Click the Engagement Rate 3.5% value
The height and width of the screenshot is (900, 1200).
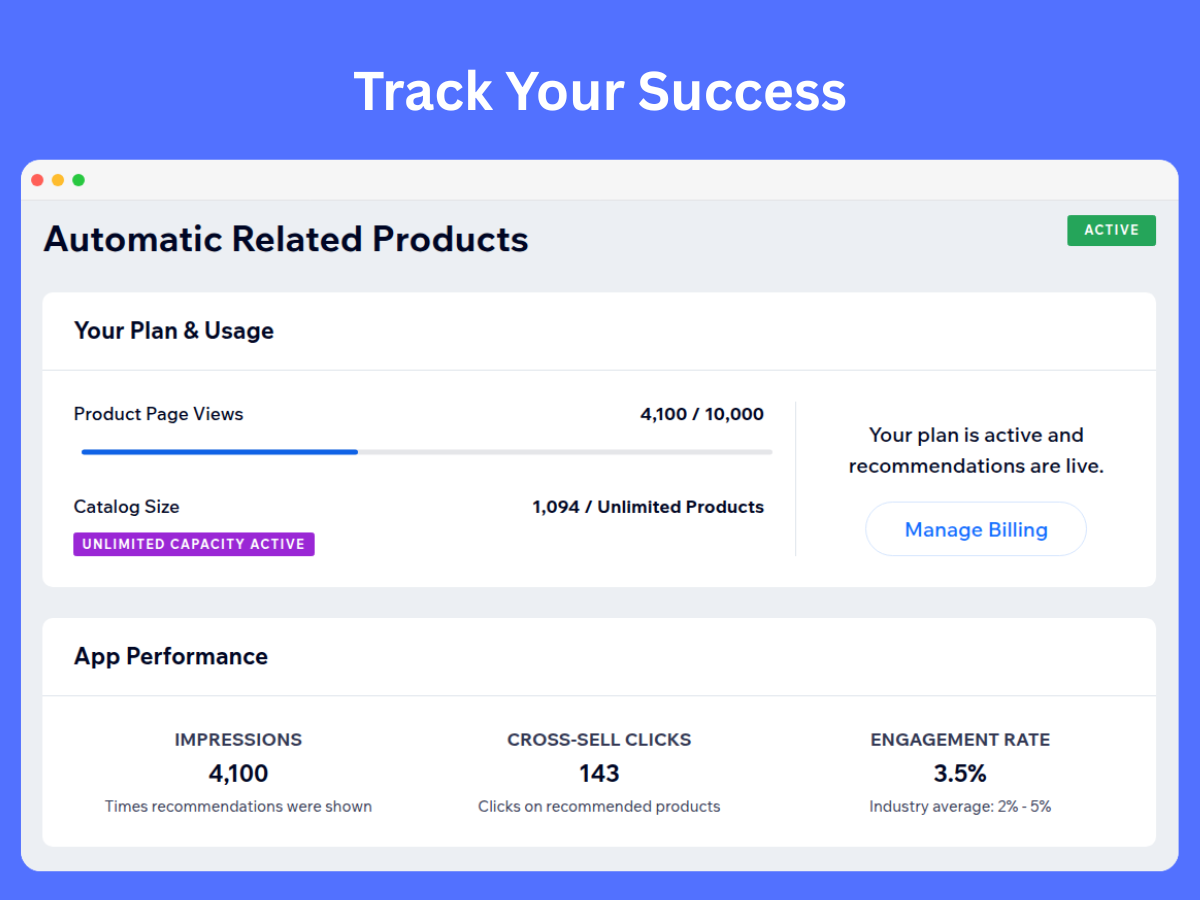tap(960, 773)
